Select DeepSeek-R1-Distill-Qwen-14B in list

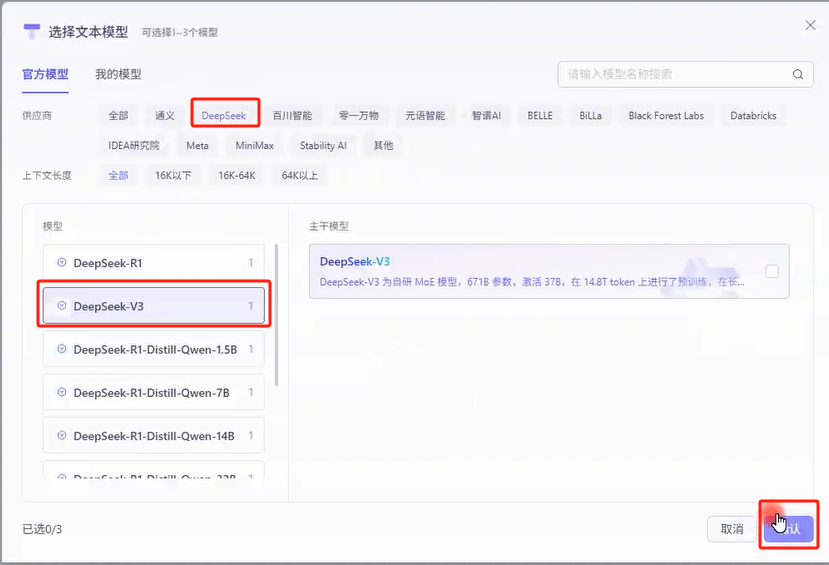tap(153, 436)
